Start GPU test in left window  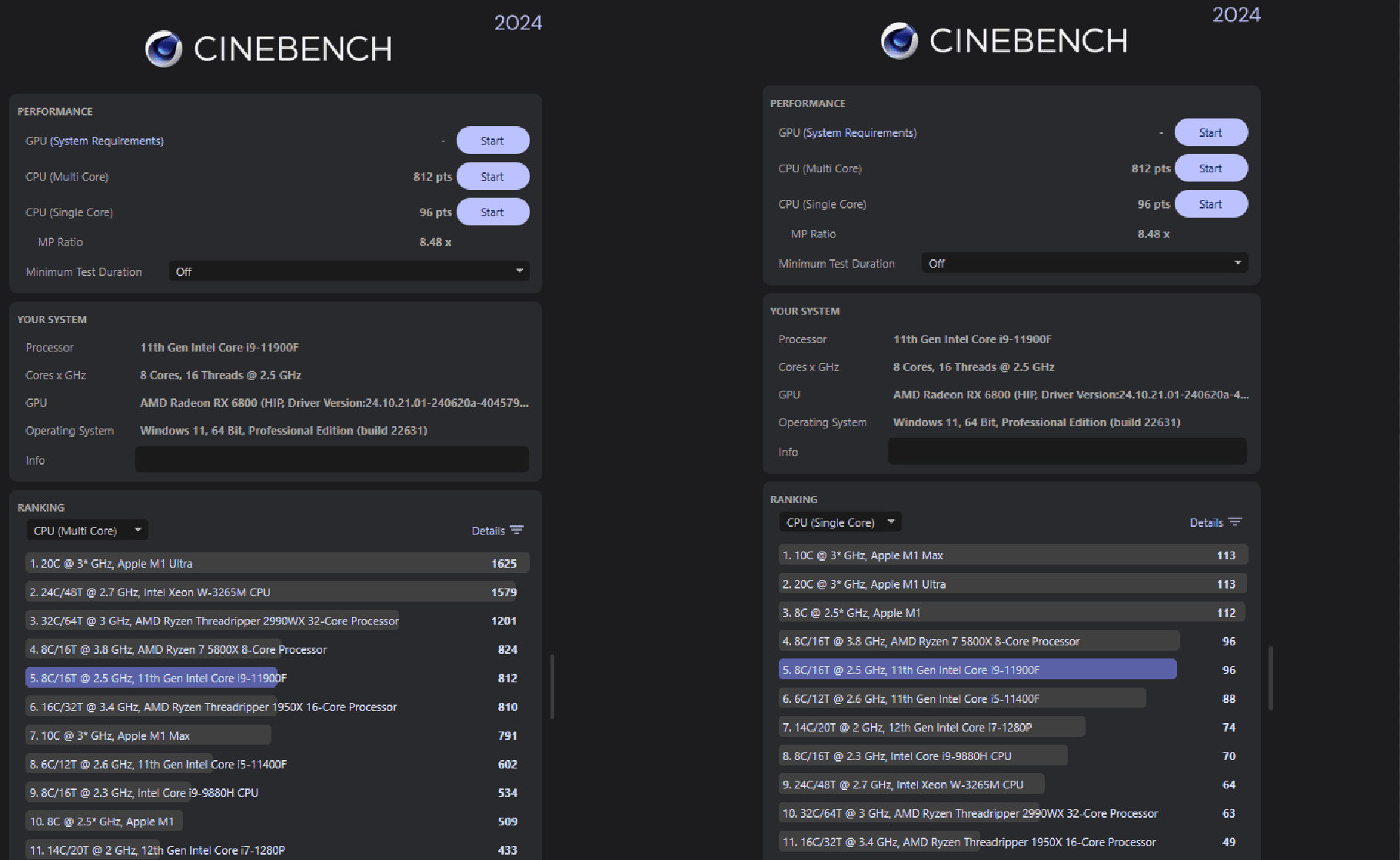click(493, 141)
